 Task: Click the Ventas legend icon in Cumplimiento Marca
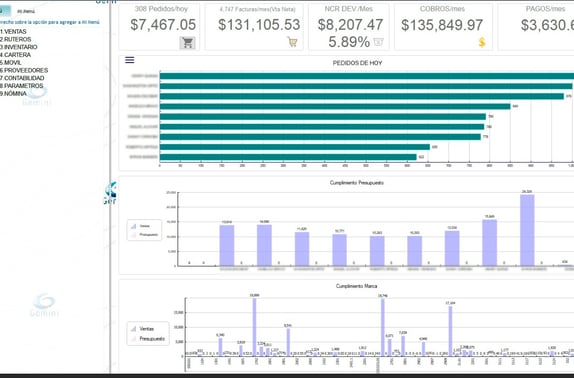click(134, 329)
